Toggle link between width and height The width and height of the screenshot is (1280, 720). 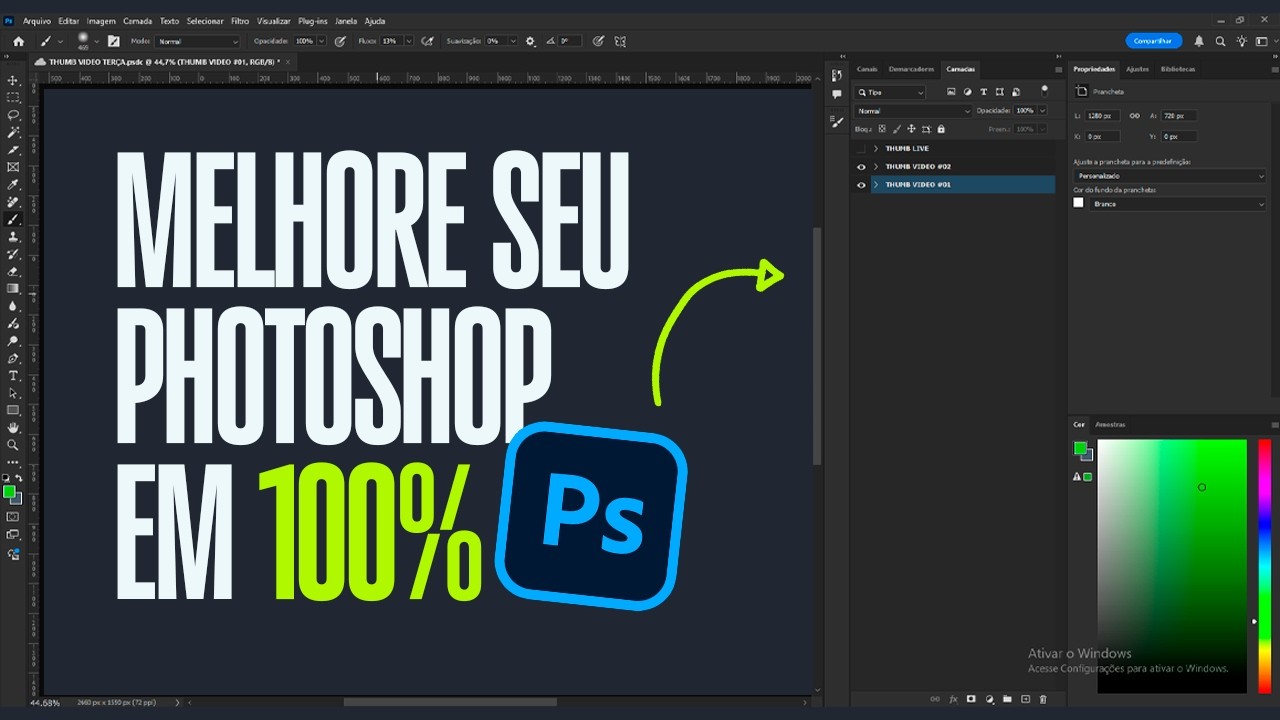click(x=1135, y=116)
